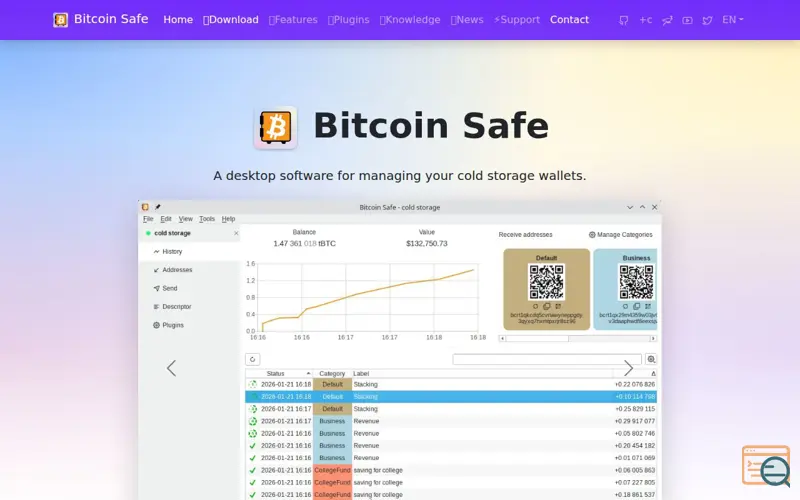Screen dimensions: 800x500
Task: Select the transaction row with +0.22 076 826
Action: tap(451, 384)
